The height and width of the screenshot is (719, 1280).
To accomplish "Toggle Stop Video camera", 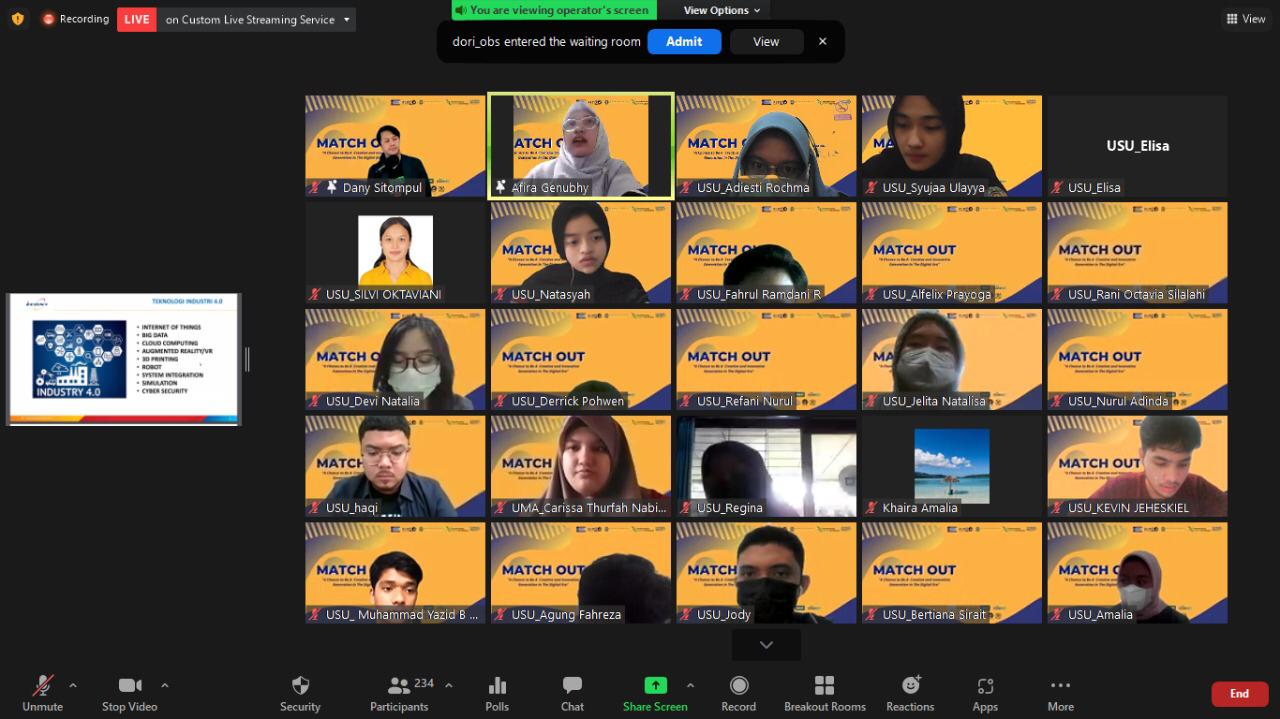I will [129, 686].
